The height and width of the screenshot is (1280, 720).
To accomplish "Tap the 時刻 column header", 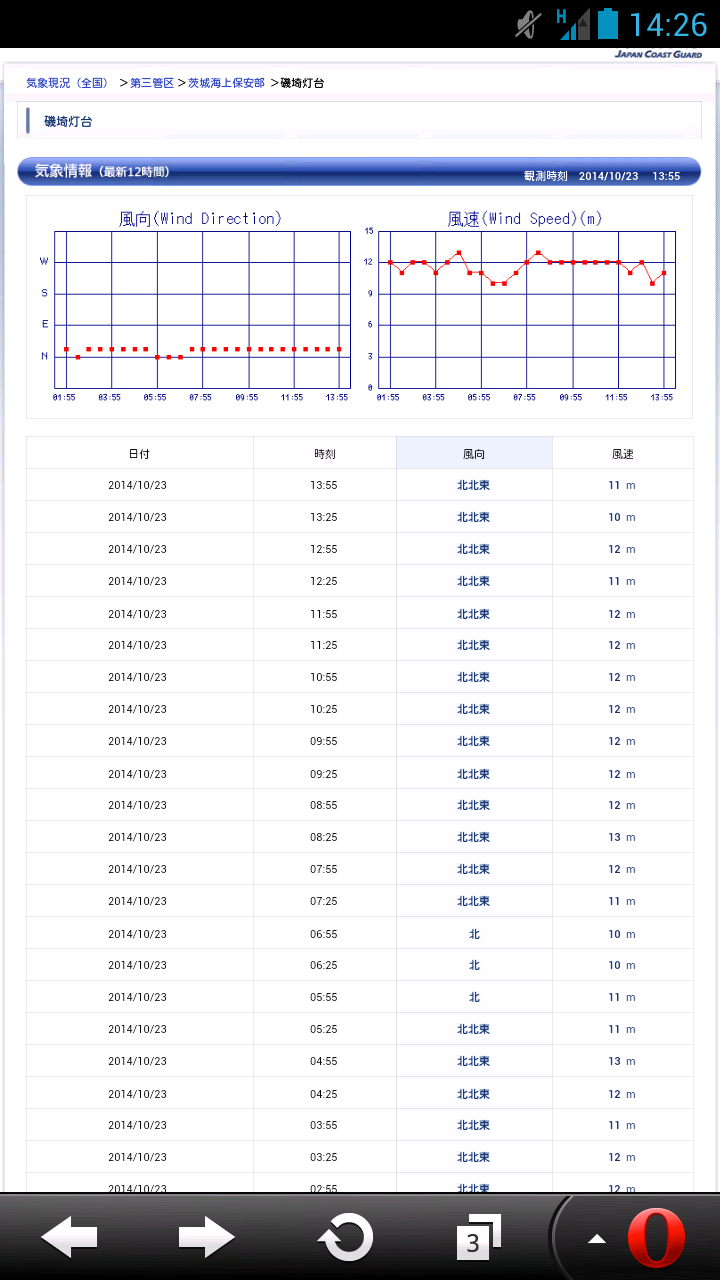I will (x=325, y=453).
